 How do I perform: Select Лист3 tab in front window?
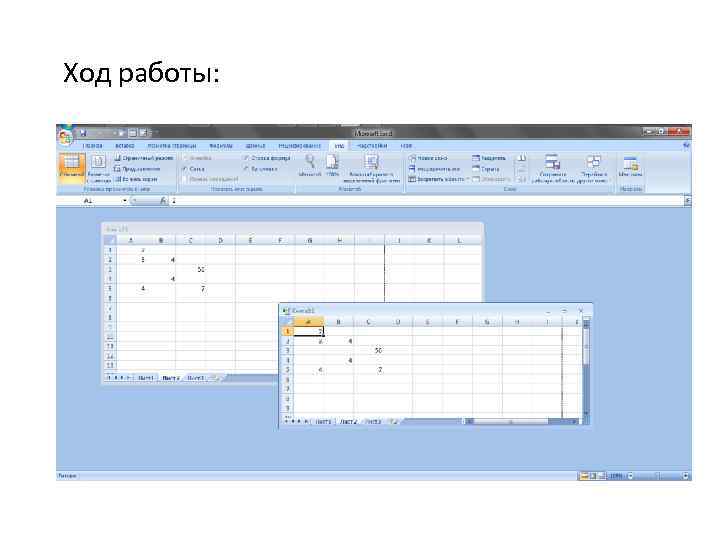373,422
